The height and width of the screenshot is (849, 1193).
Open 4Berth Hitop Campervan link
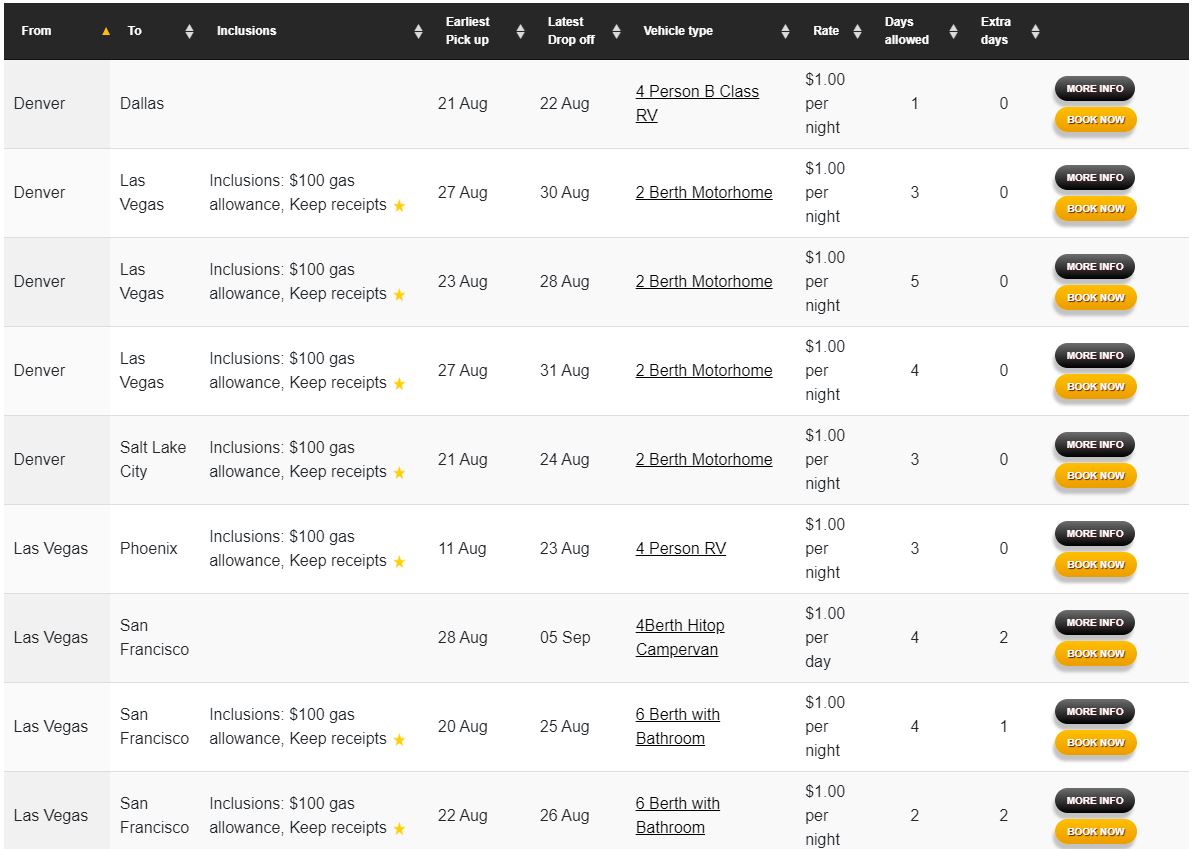tap(680, 638)
